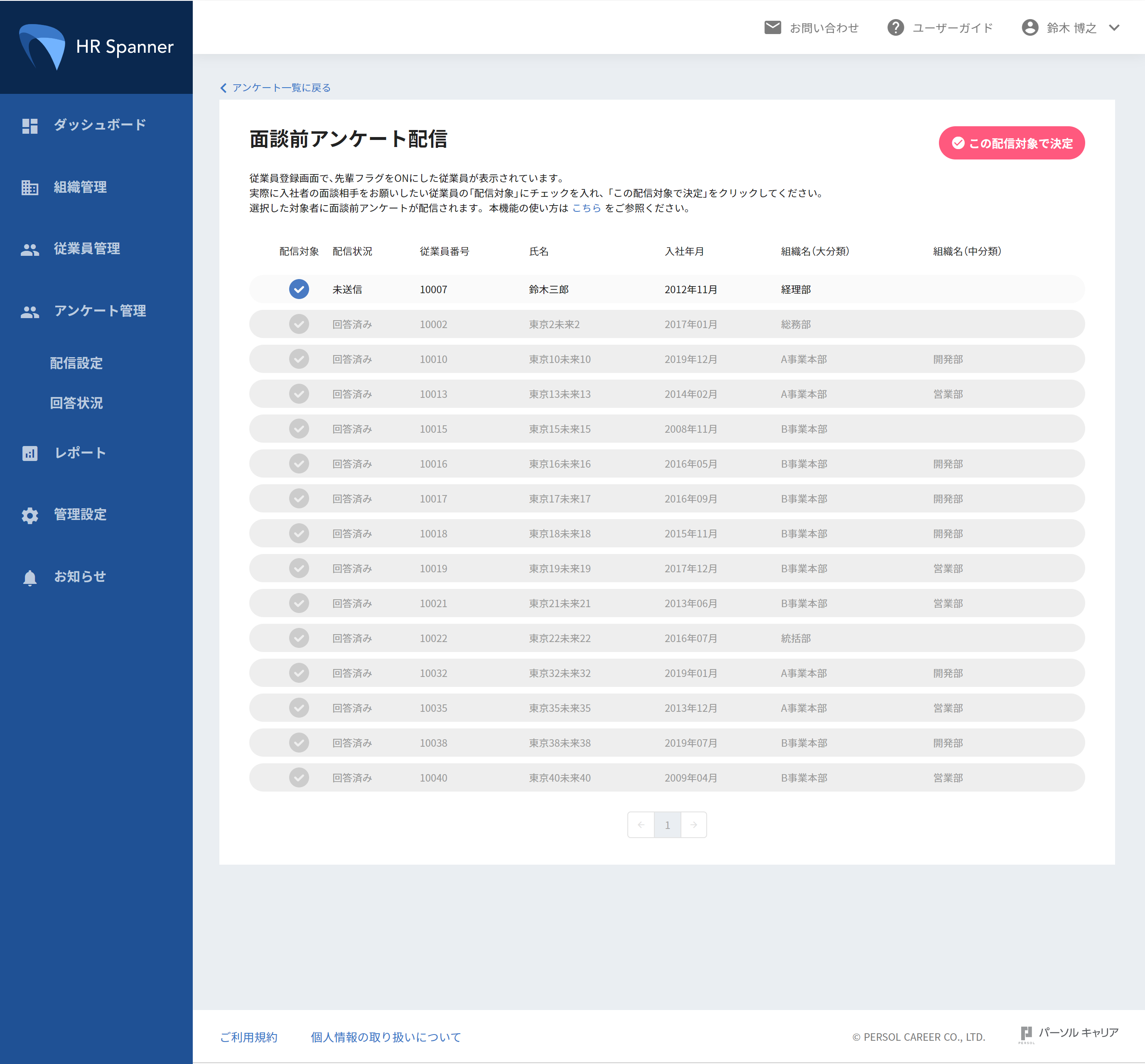The height and width of the screenshot is (1064, 1145).
Task: Select page number 1
Action: (667, 824)
